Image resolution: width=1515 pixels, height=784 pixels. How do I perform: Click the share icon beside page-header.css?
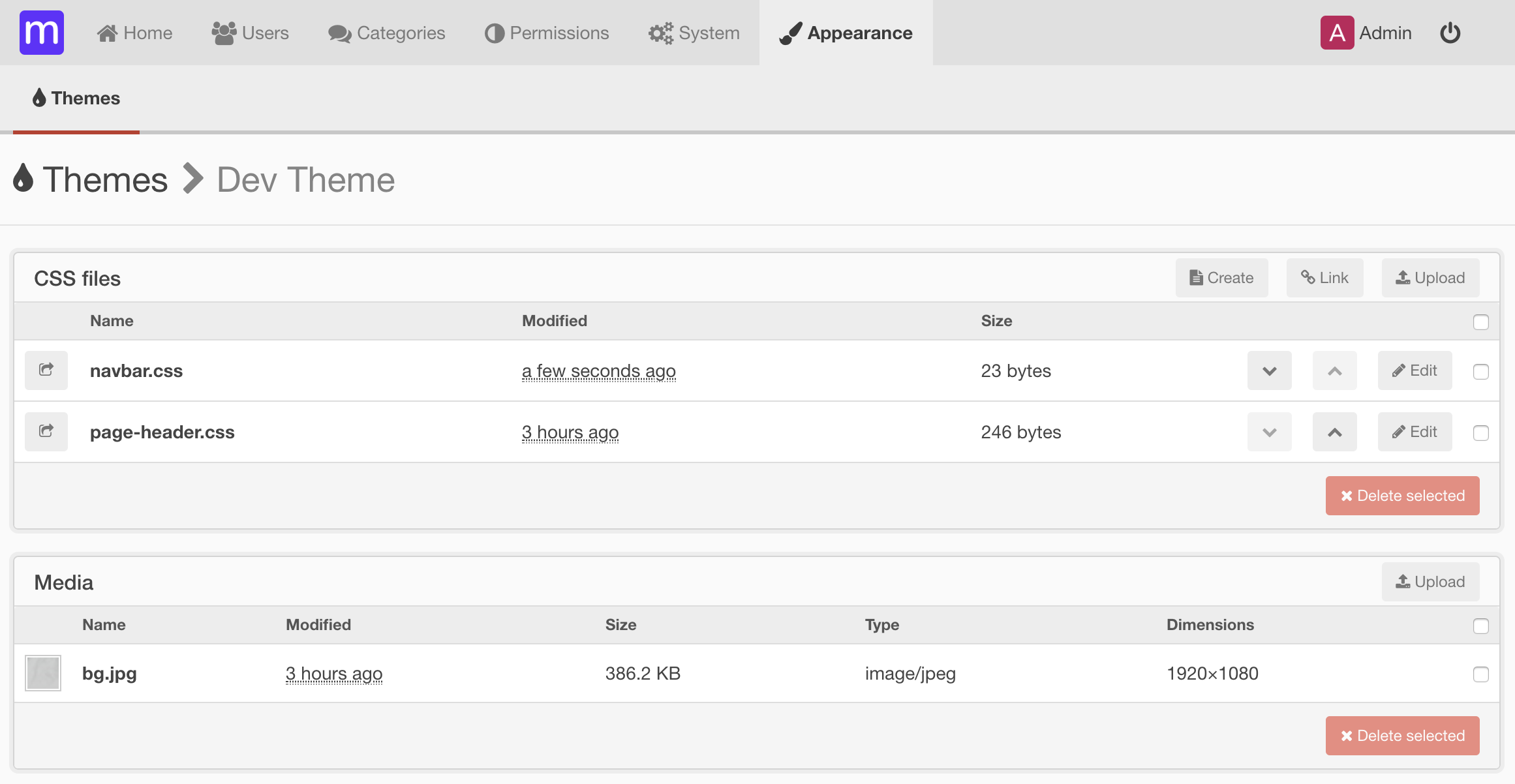[46, 432]
